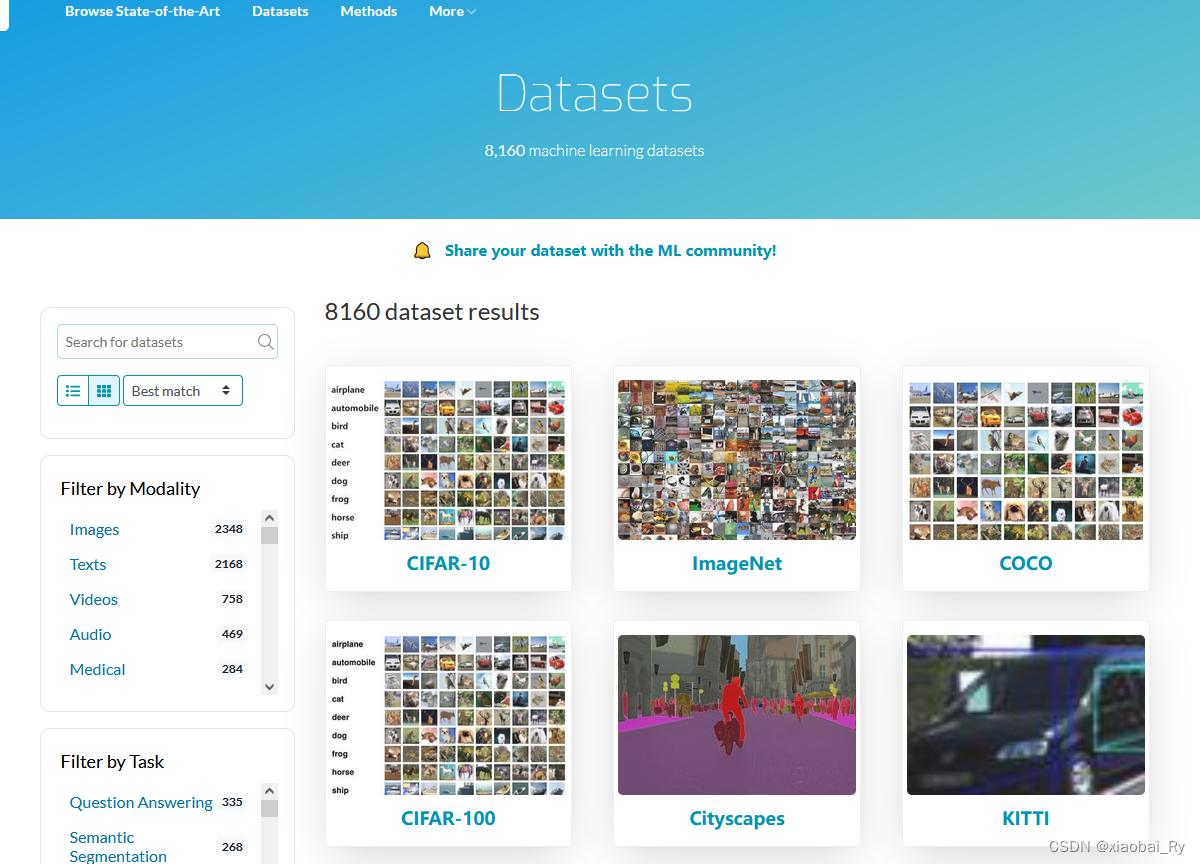Open the CIFAR-10 thumbnail image

(448, 460)
